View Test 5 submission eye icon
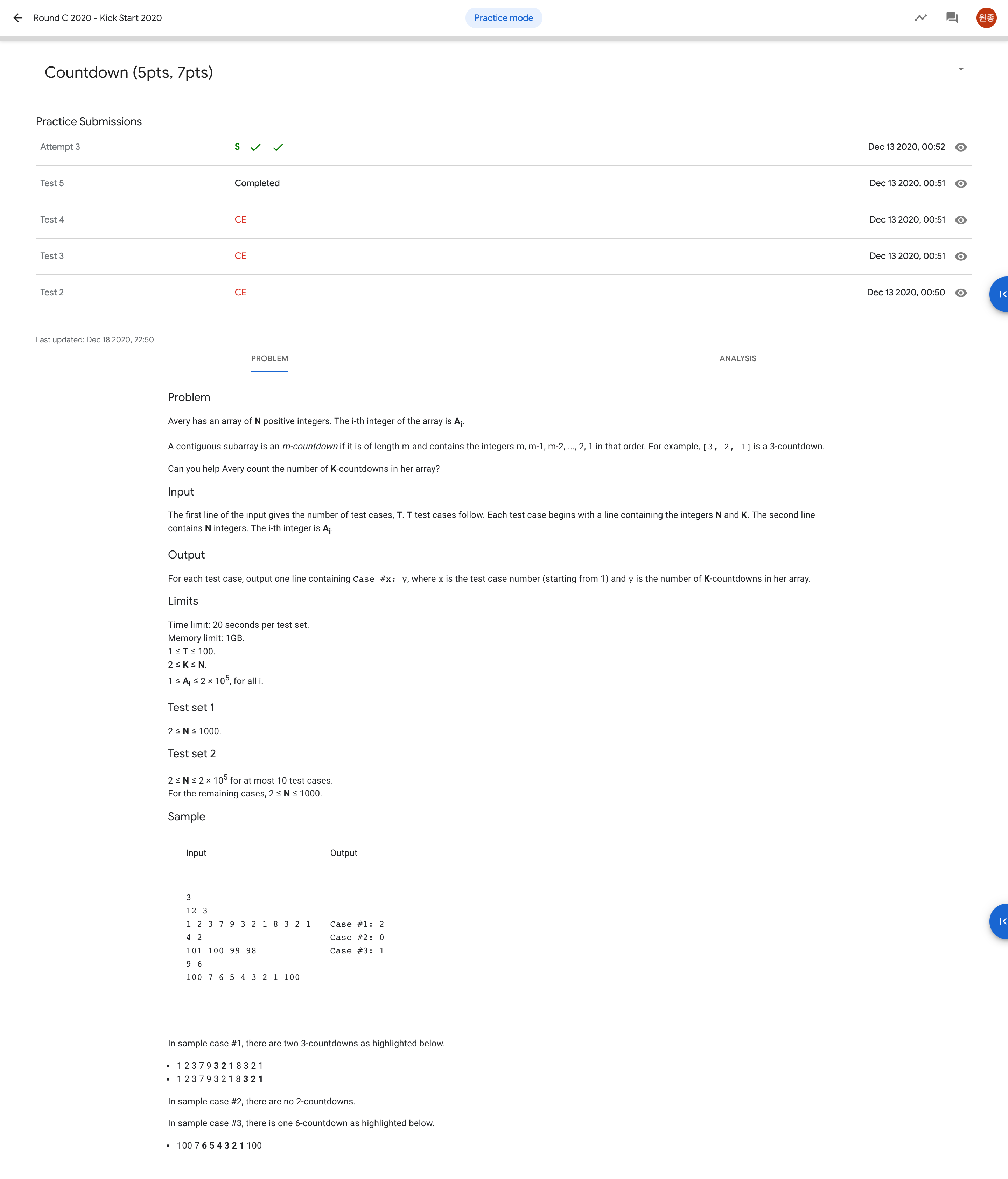The height and width of the screenshot is (1179, 1008). pos(961,184)
